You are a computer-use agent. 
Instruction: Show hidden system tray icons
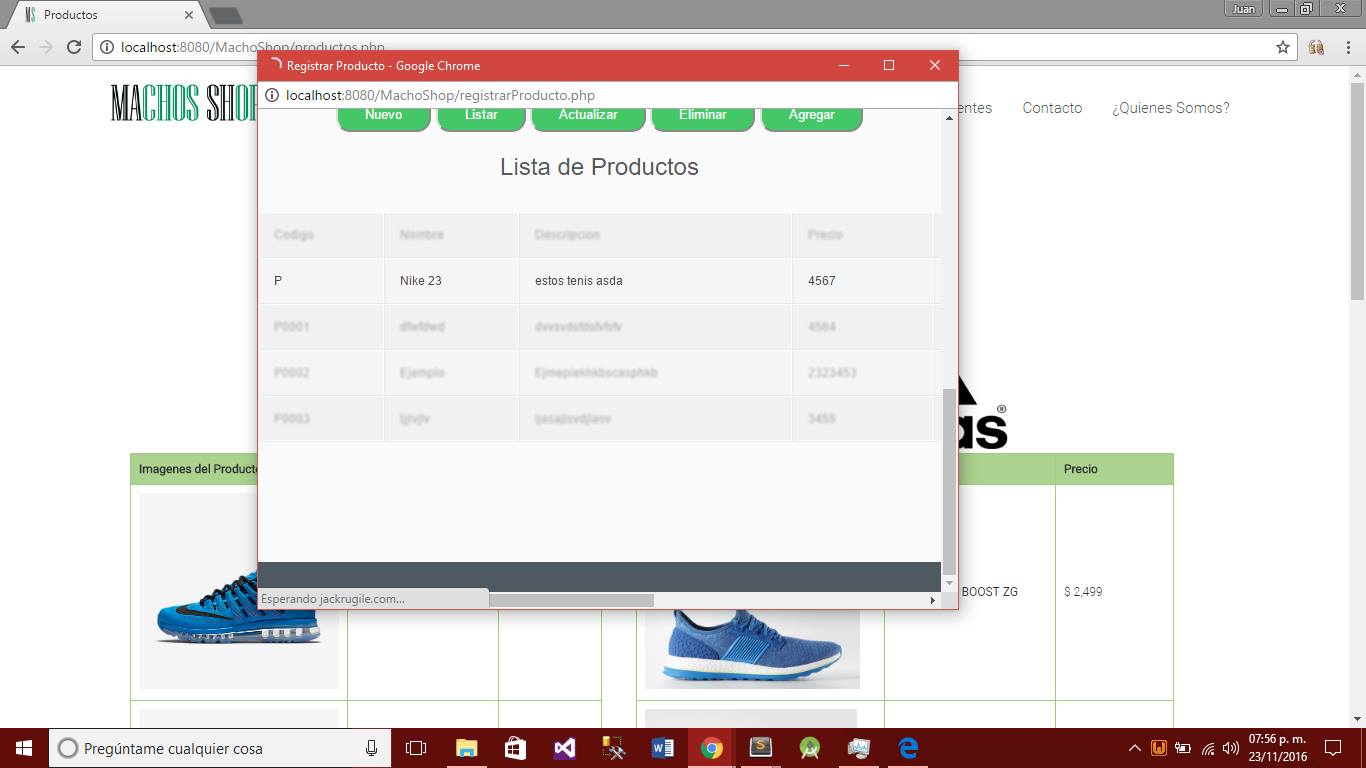pos(1135,748)
